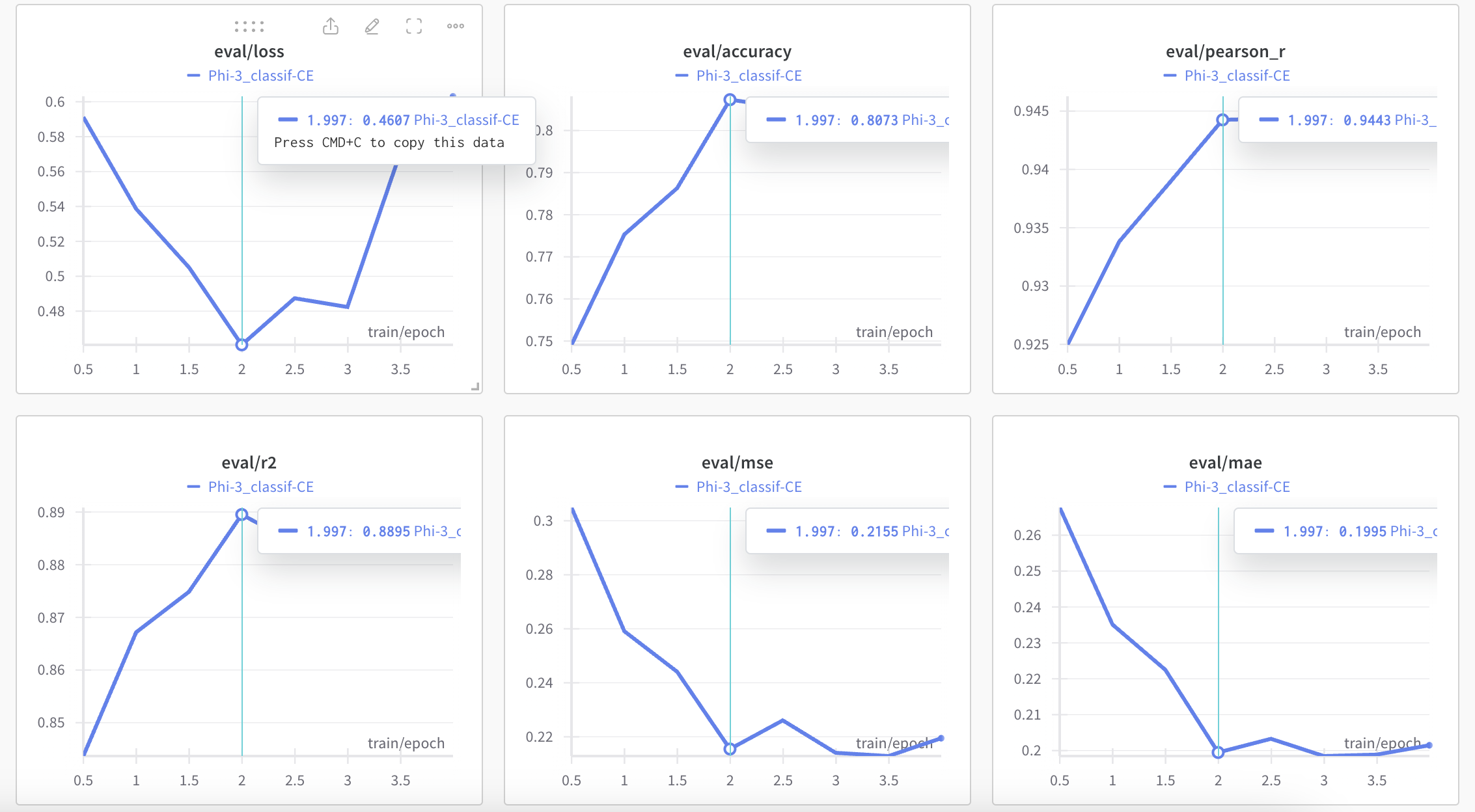
Task: Click the Phi-3_classif-CE legend under eval/mse
Action: (x=749, y=487)
